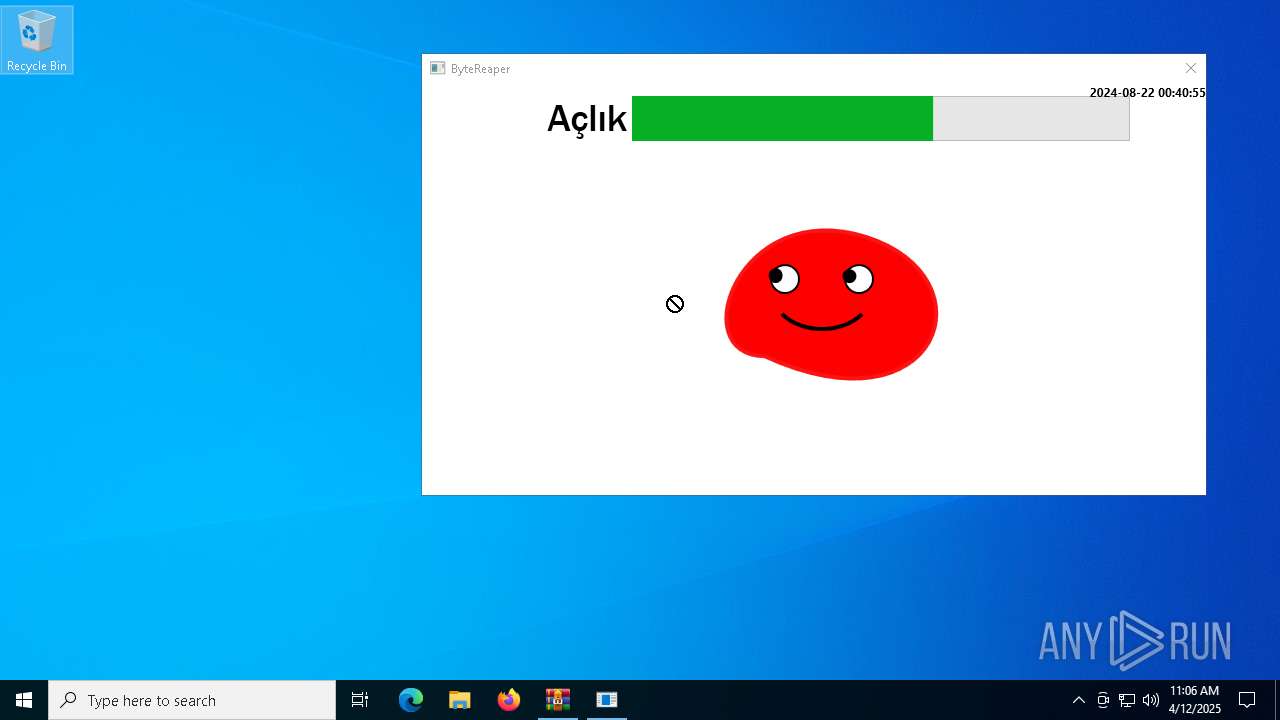
Task: Click the green Açlık hunger progress bar
Action: tap(880, 118)
